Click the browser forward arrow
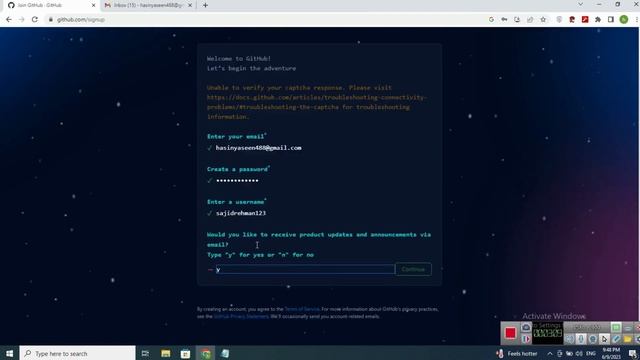Screen dimensions: 640x360 [22, 19]
